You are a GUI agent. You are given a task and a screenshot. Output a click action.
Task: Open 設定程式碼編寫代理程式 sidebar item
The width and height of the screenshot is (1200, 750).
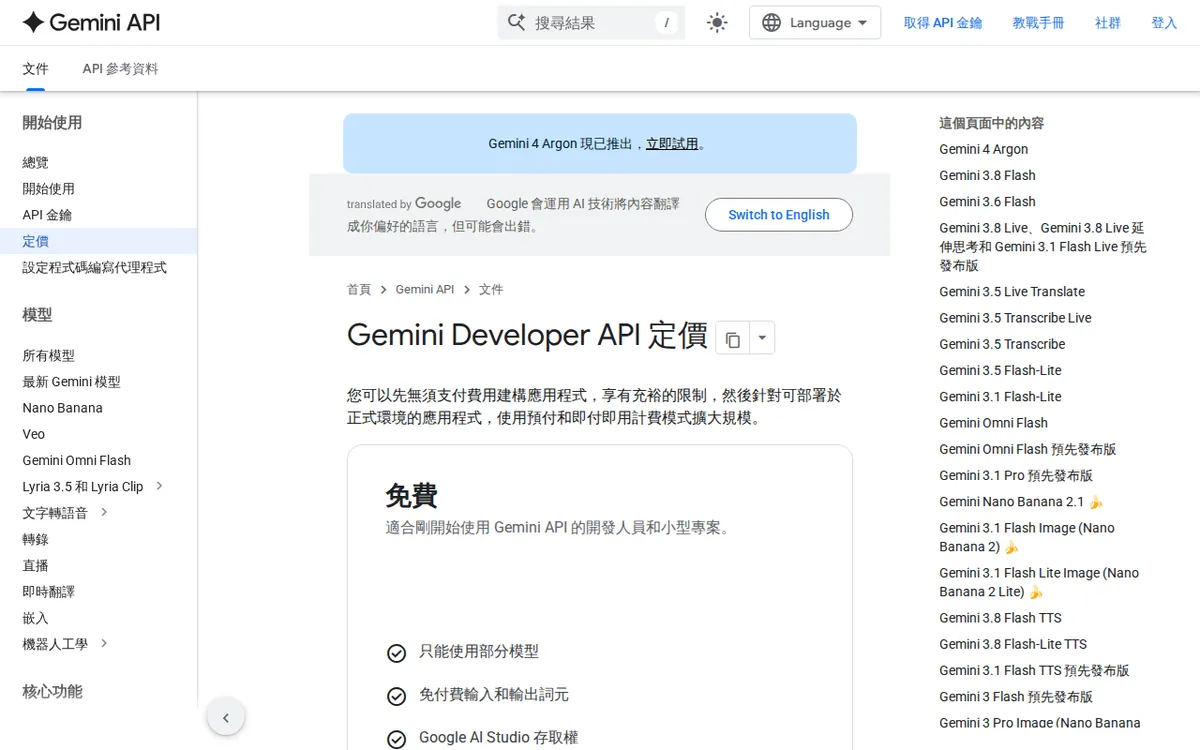(95, 267)
